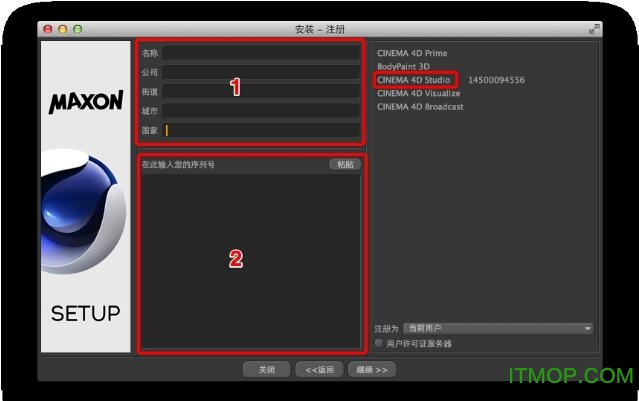The height and width of the screenshot is (401, 639).
Task: Select BodyPaint 3D in the list
Action: pyautogui.click(x=403, y=66)
